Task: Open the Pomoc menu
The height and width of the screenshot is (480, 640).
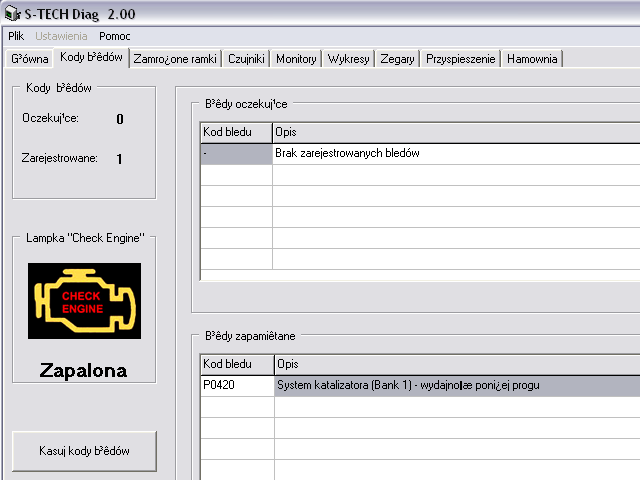Action: [114, 36]
